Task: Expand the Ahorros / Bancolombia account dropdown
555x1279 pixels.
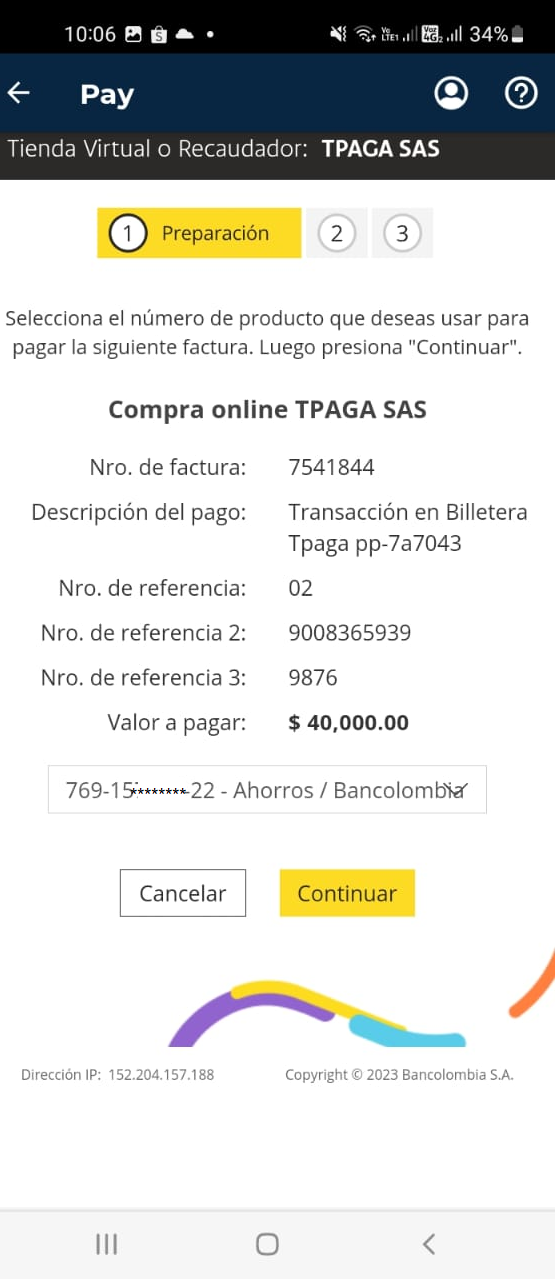Action: click(267, 789)
